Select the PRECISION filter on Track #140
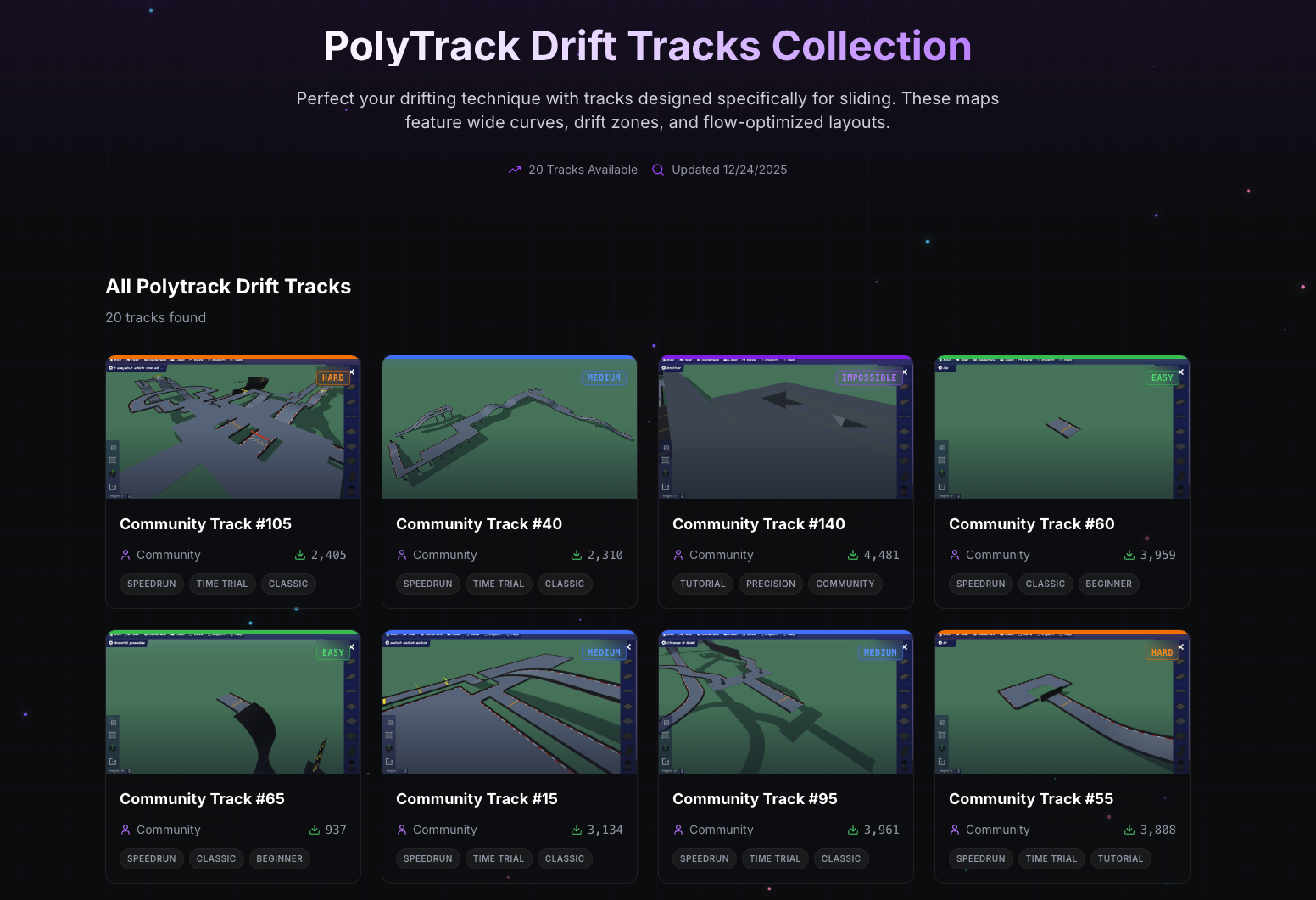1316x900 pixels. pos(770,584)
